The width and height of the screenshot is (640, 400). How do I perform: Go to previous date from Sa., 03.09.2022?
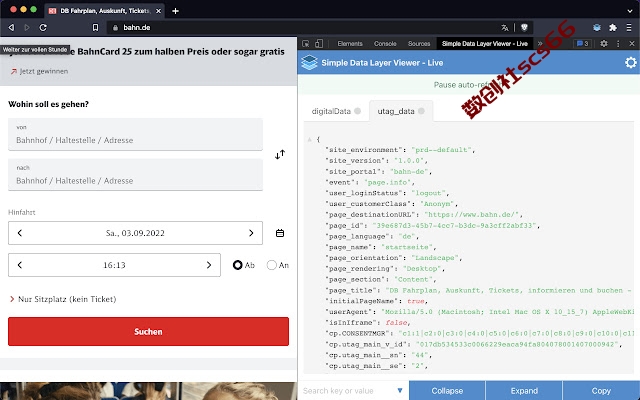[20, 233]
